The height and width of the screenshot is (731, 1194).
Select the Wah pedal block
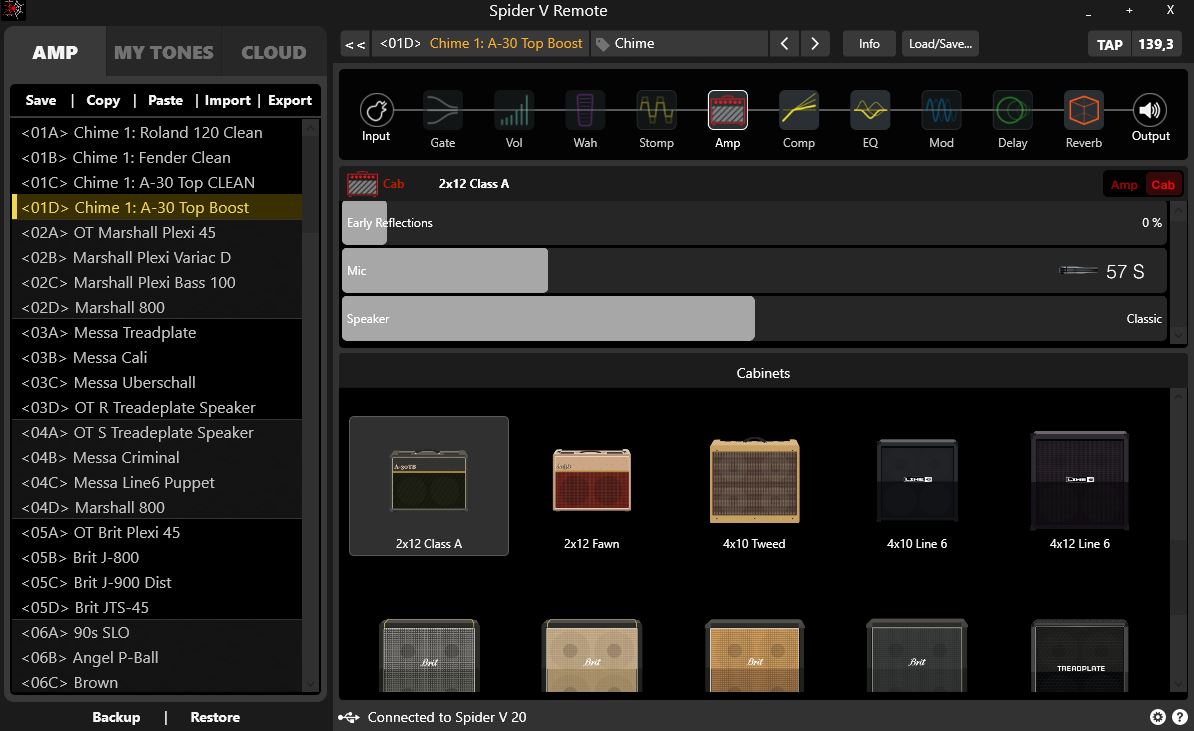point(585,111)
